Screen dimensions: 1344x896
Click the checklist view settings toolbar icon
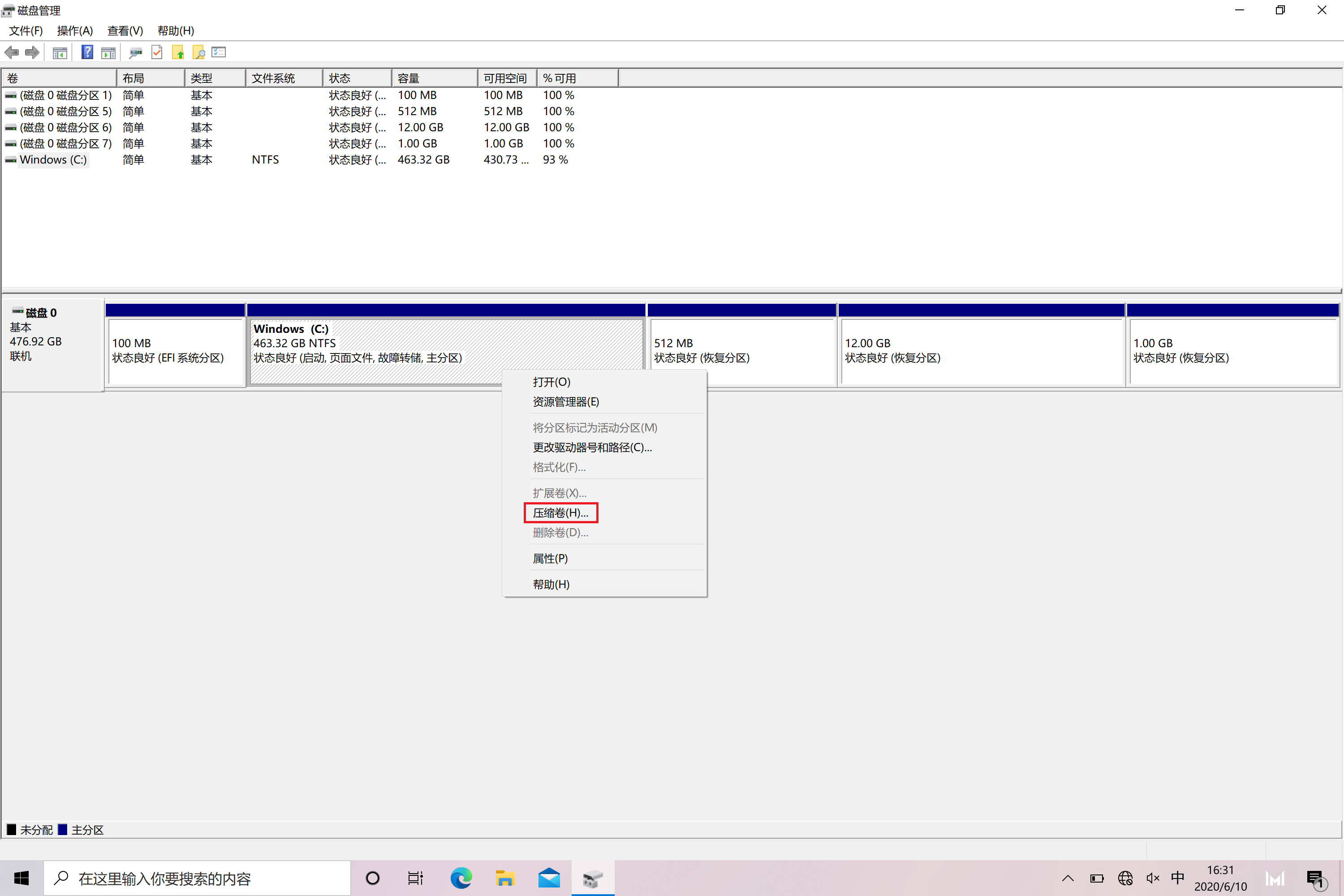click(x=219, y=52)
